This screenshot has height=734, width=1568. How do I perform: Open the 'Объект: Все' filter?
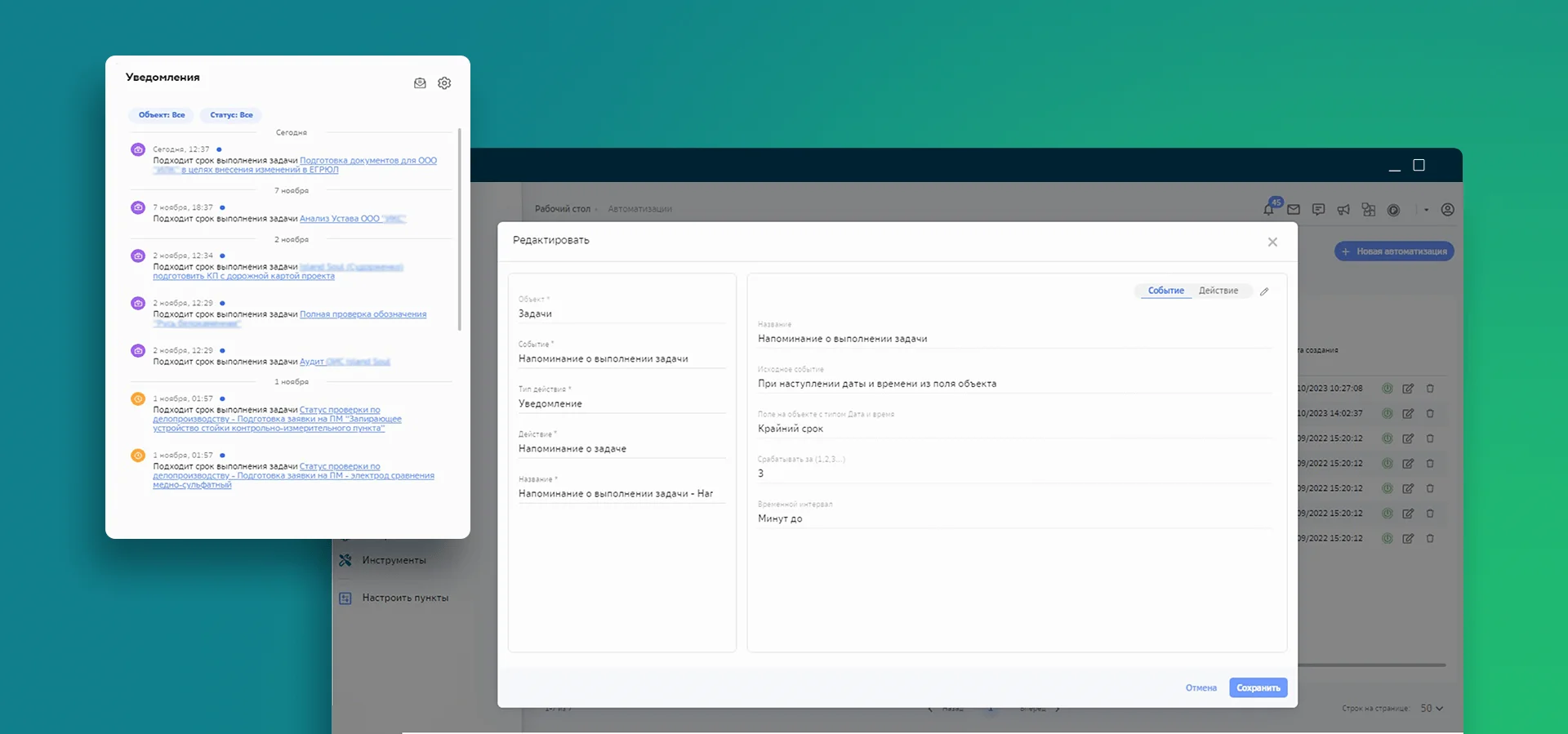point(162,115)
